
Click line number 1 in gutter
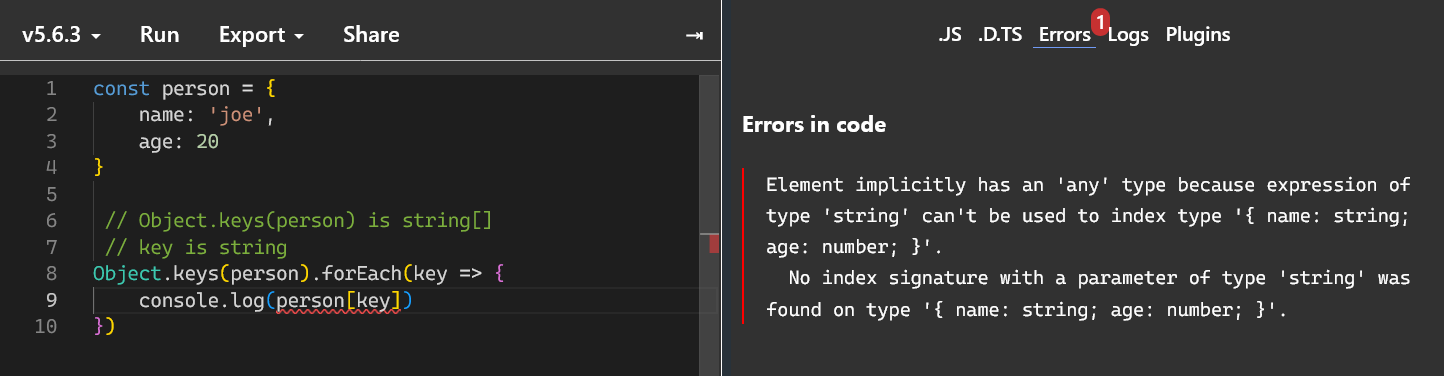pos(51,89)
